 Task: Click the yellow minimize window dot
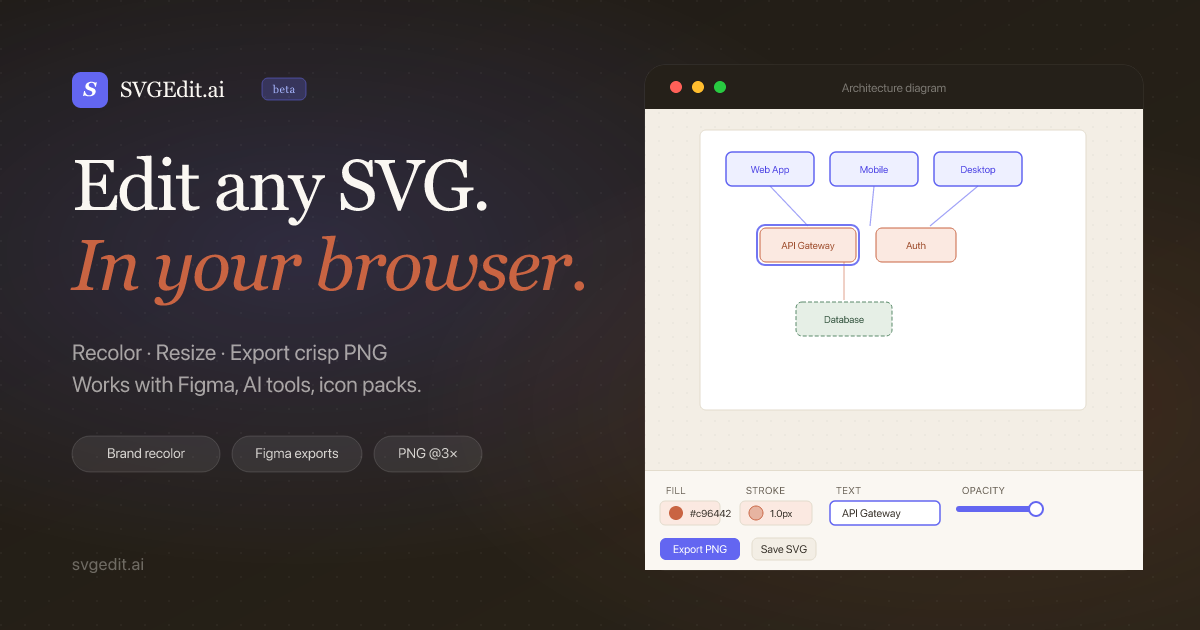[x=698, y=88]
